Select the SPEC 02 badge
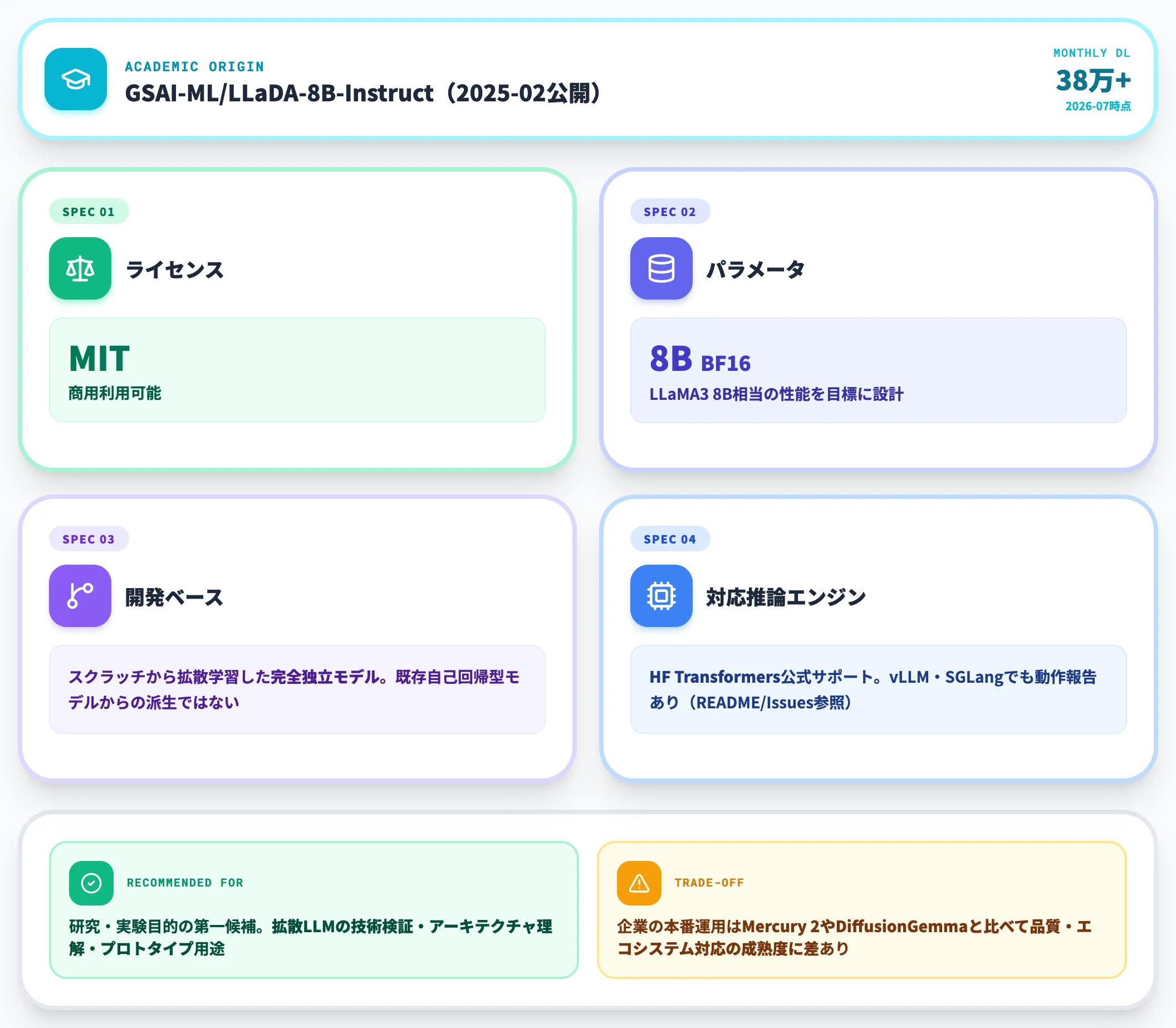1176x1028 pixels. [x=670, y=212]
